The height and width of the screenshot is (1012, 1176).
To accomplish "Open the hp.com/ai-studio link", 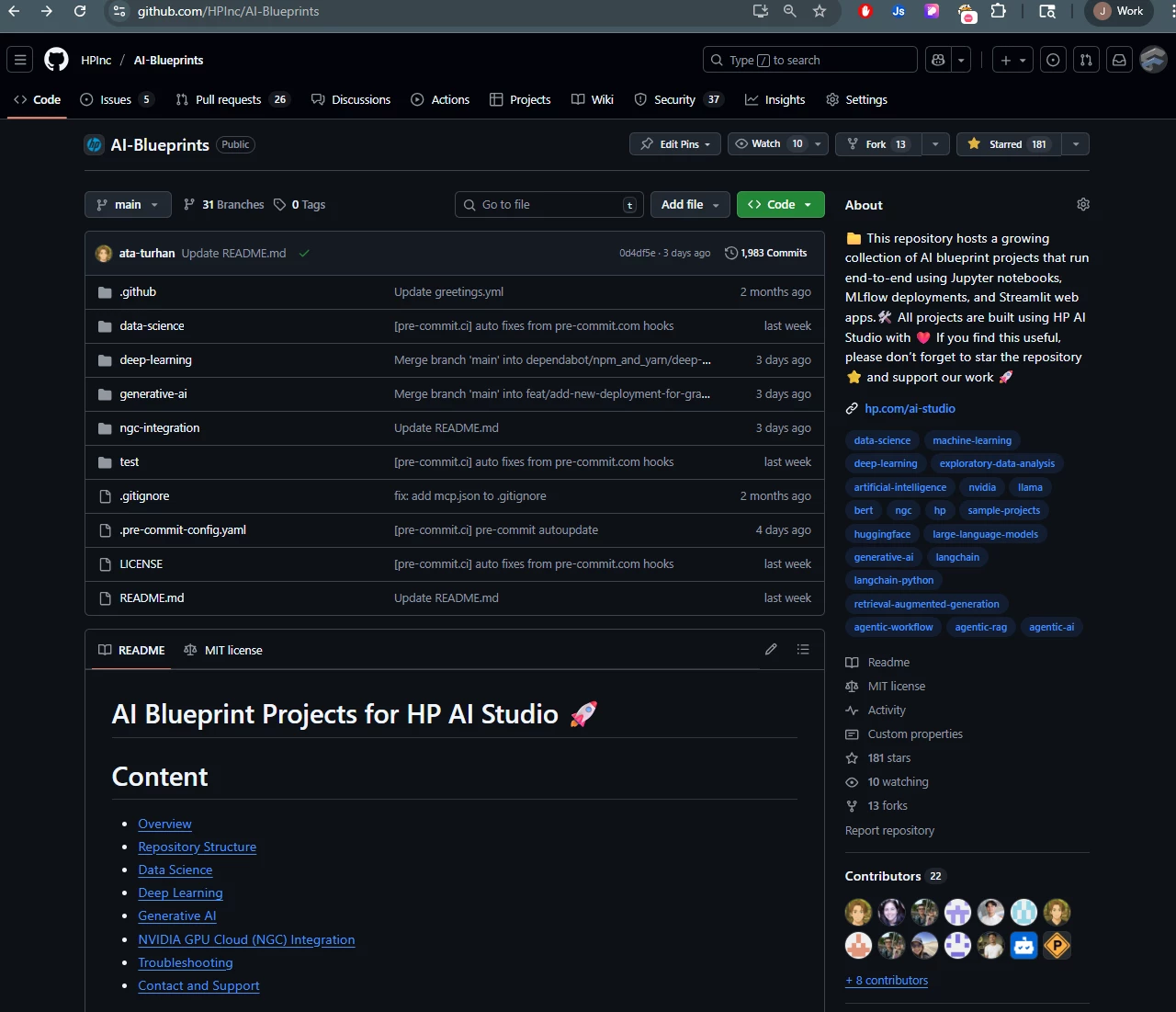I will pos(910,408).
